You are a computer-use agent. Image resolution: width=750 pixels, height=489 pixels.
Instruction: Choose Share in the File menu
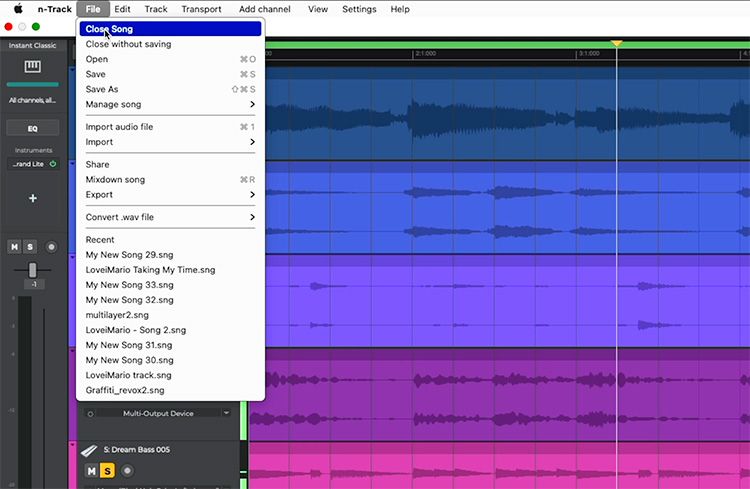coord(170,165)
